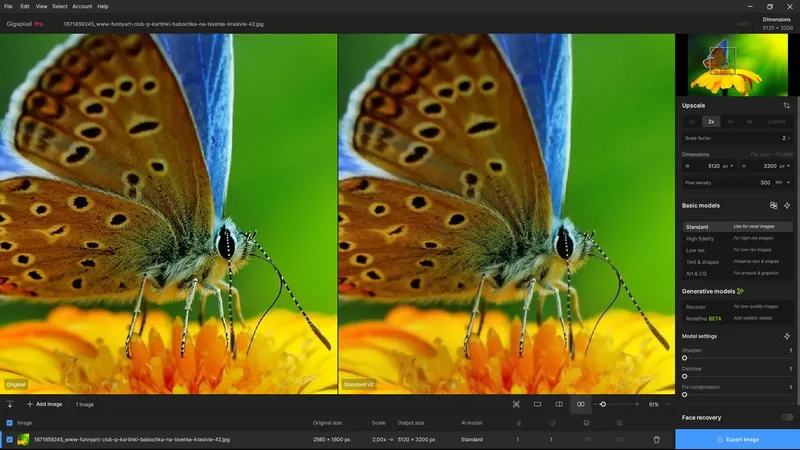Switch to split slider view mode
Image resolution: width=800 pixels, height=450 pixels.
click(559, 405)
